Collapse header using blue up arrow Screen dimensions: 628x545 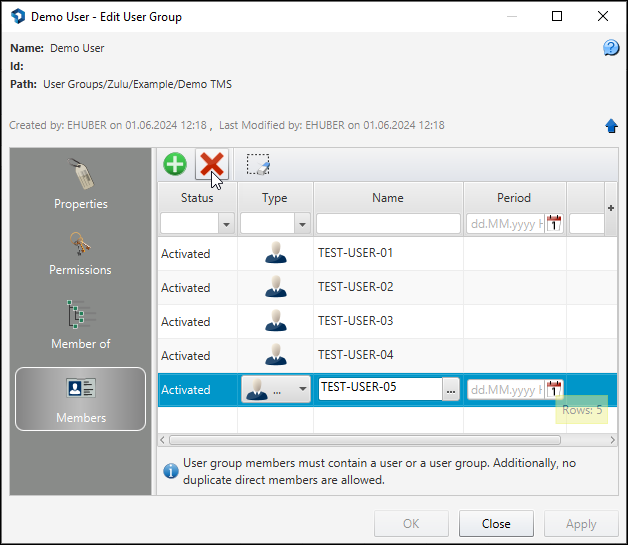[611, 126]
